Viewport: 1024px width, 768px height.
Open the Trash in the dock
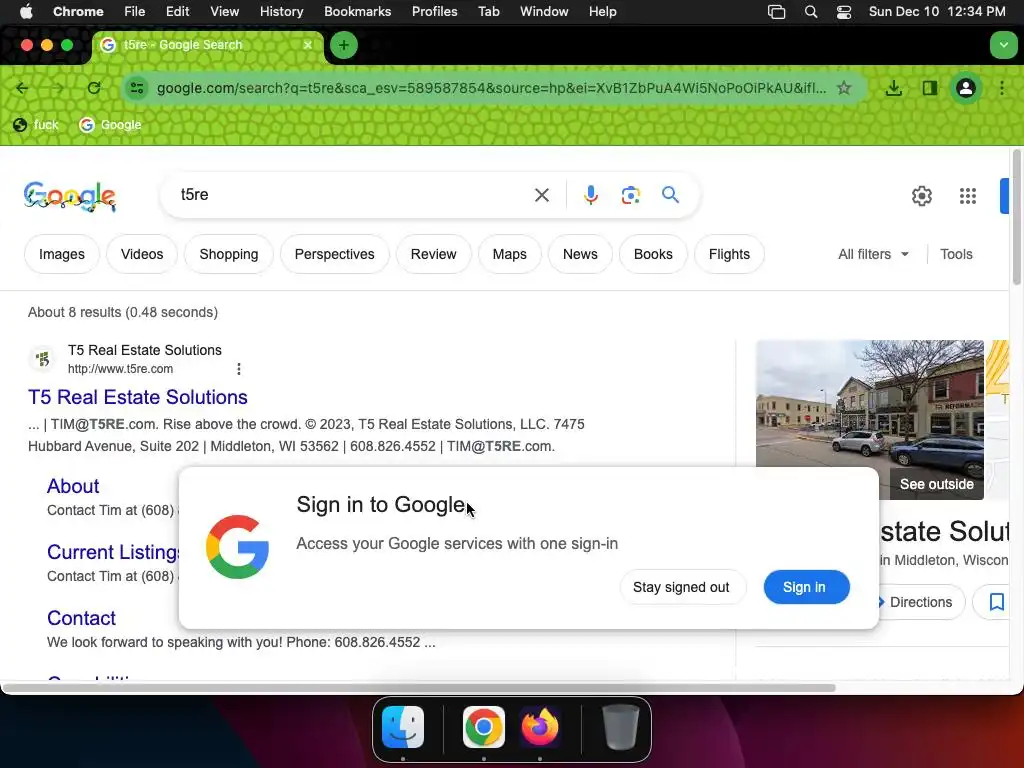[620, 727]
